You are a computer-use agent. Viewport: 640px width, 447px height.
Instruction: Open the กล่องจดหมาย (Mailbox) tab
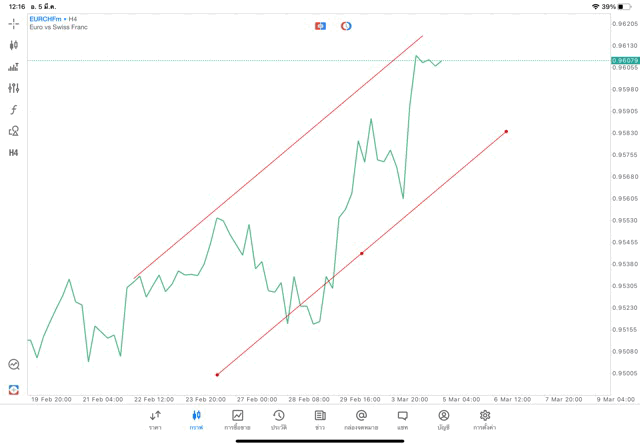pos(361,419)
